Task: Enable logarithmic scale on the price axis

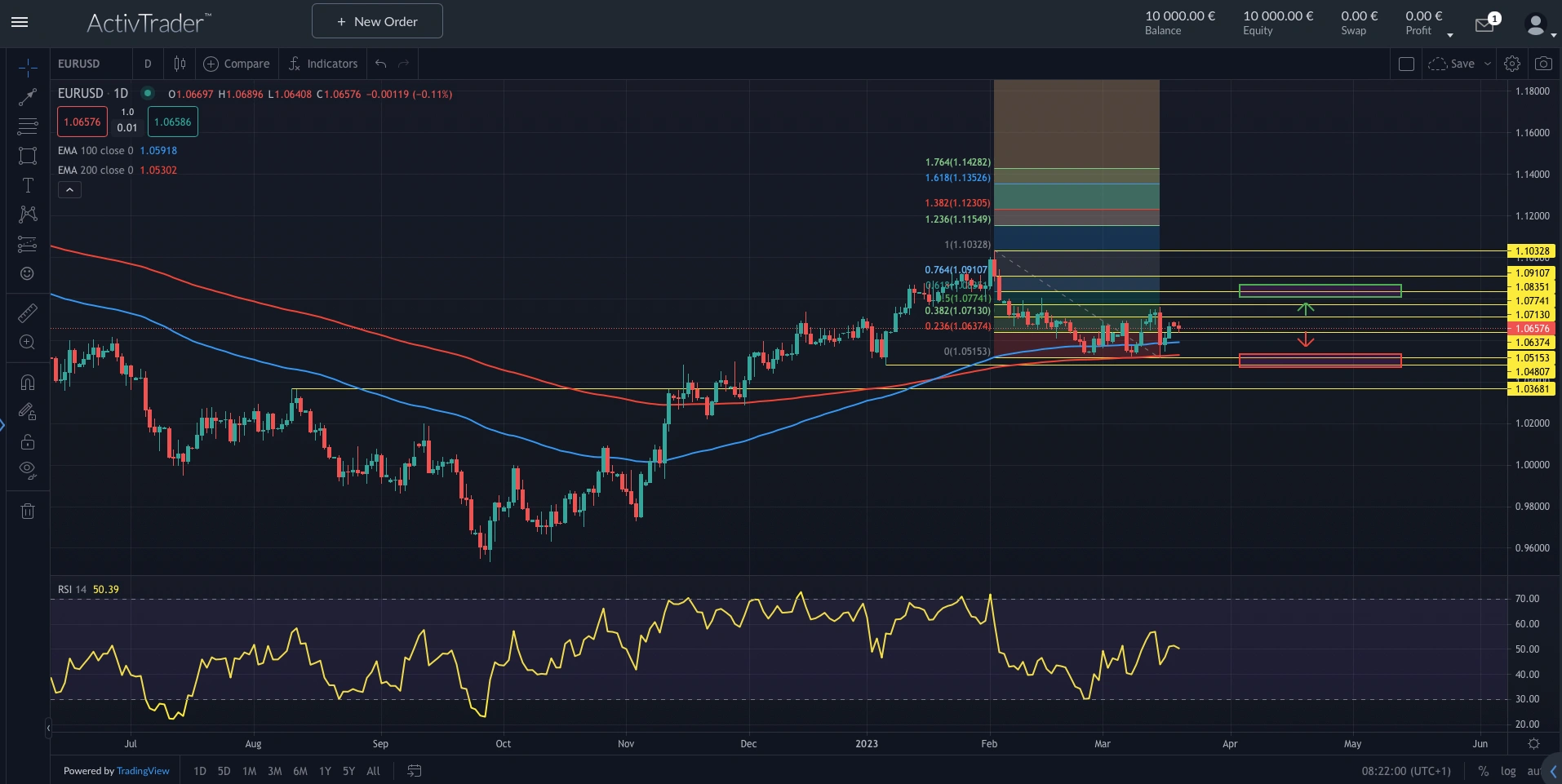Action: (1508, 771)
